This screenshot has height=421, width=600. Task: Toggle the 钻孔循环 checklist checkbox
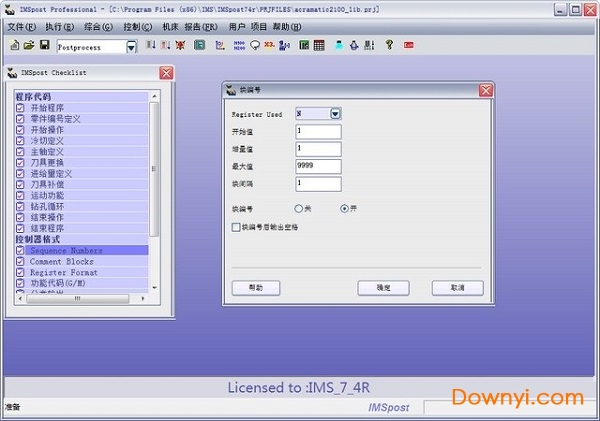coord(20,207)
